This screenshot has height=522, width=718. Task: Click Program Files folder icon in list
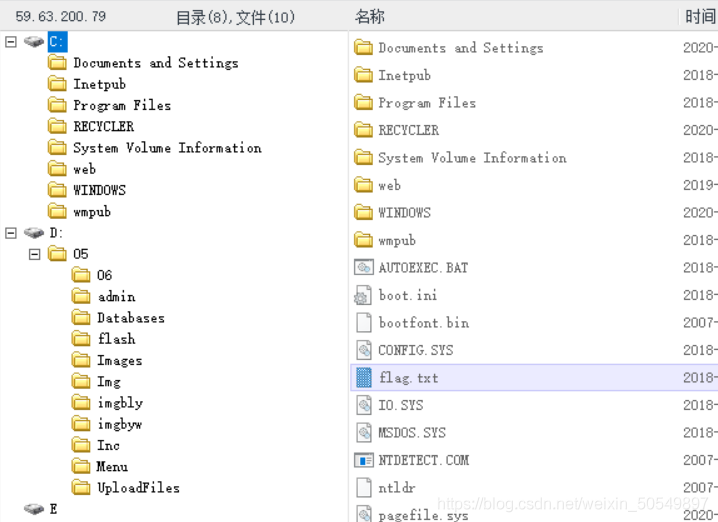point(364,102)
